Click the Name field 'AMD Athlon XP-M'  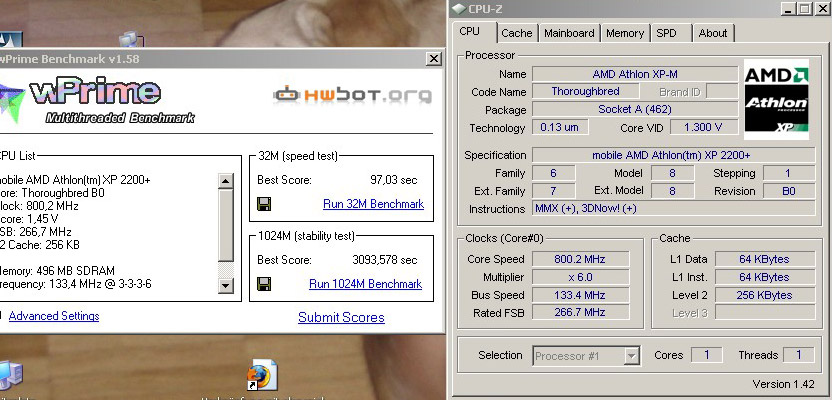(x=635, y=74)
